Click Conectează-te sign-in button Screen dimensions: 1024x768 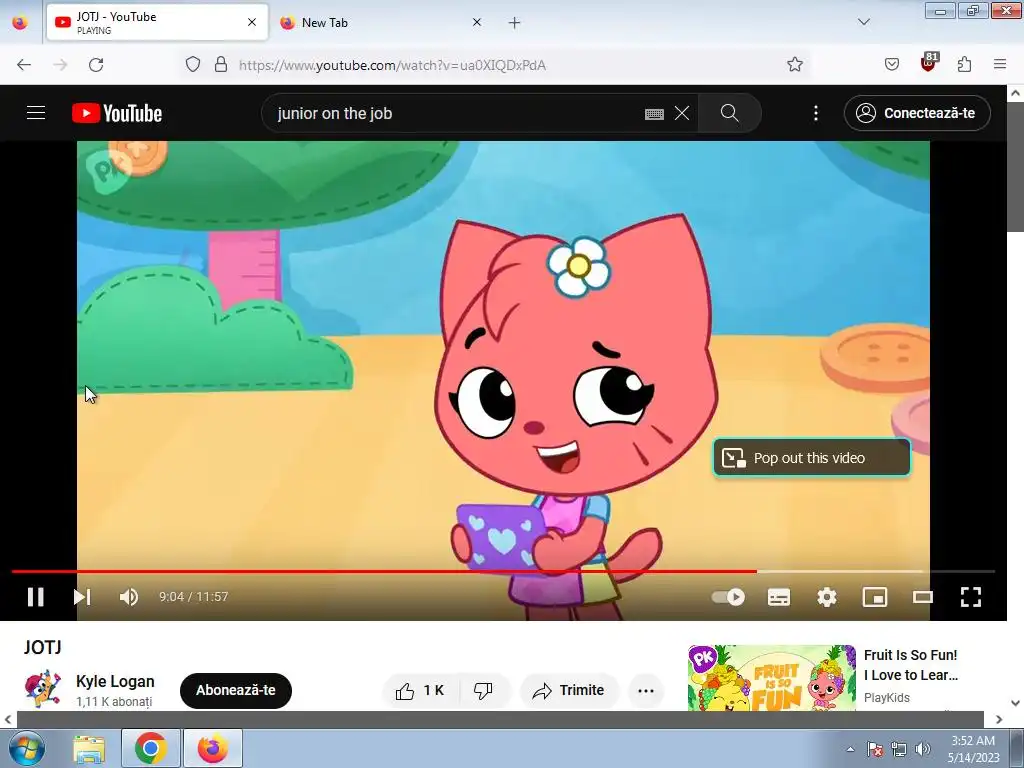tap(917, 113)
